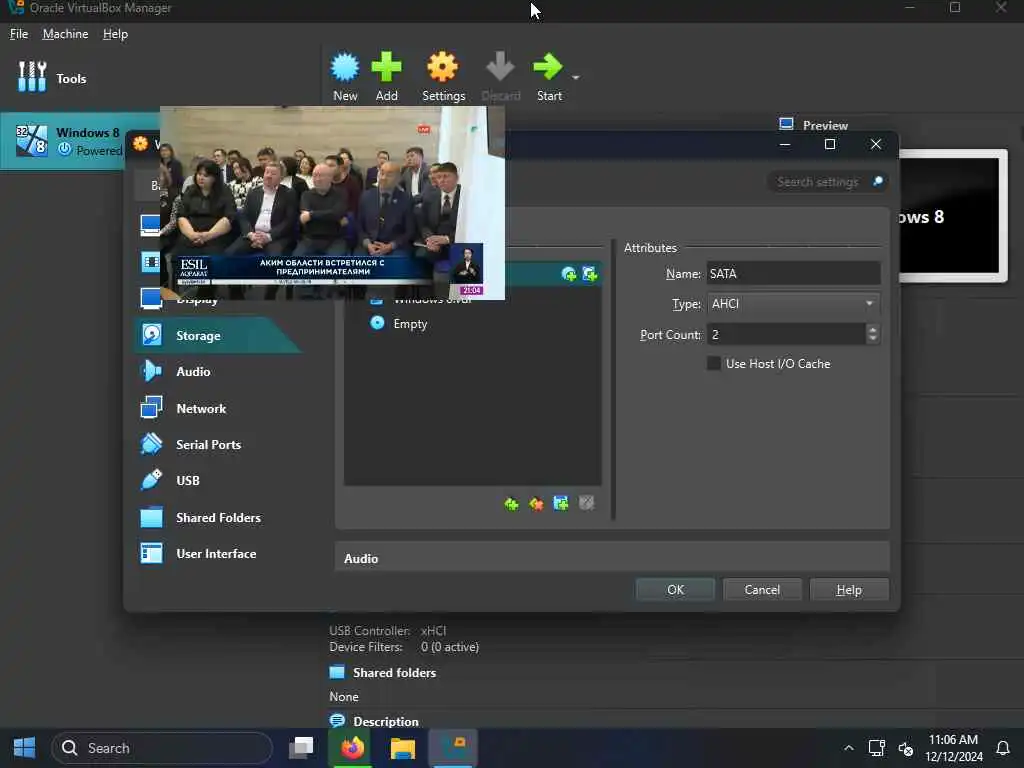The height and width of the screenshot is (768, 1024).
Task: Click the muted volume tray icon
Action: [905, 748]
